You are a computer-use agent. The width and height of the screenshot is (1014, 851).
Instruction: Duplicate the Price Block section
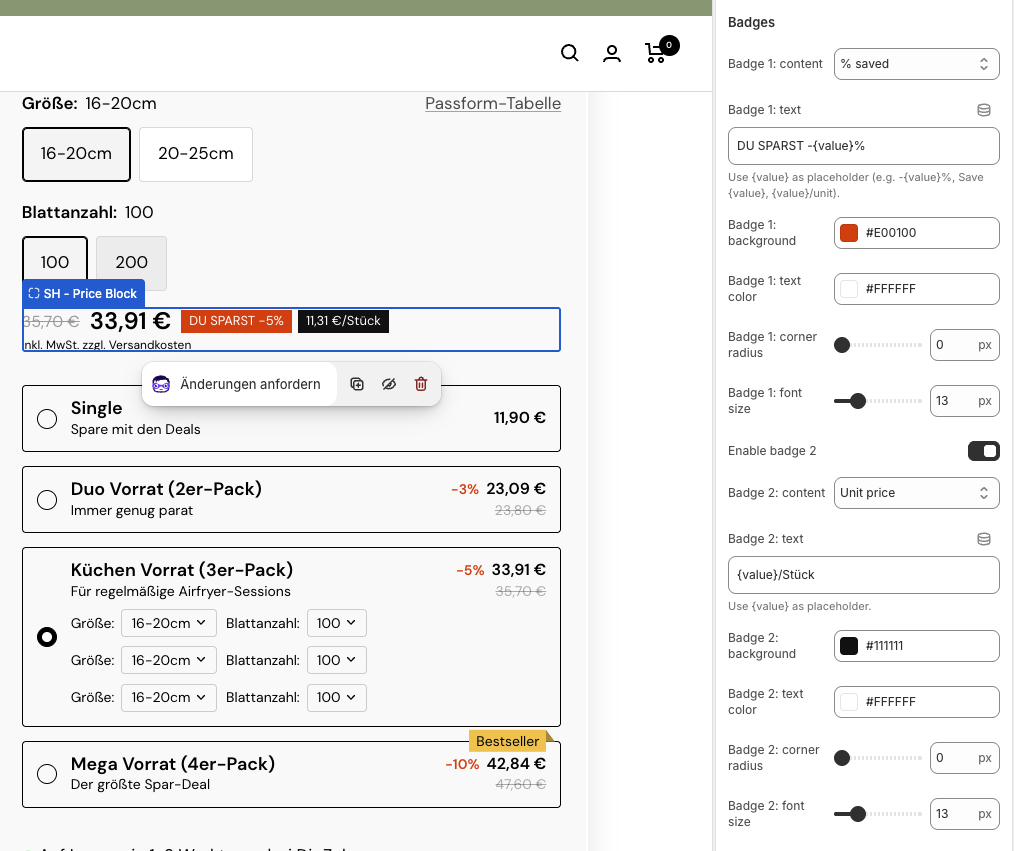click(357, 384)
